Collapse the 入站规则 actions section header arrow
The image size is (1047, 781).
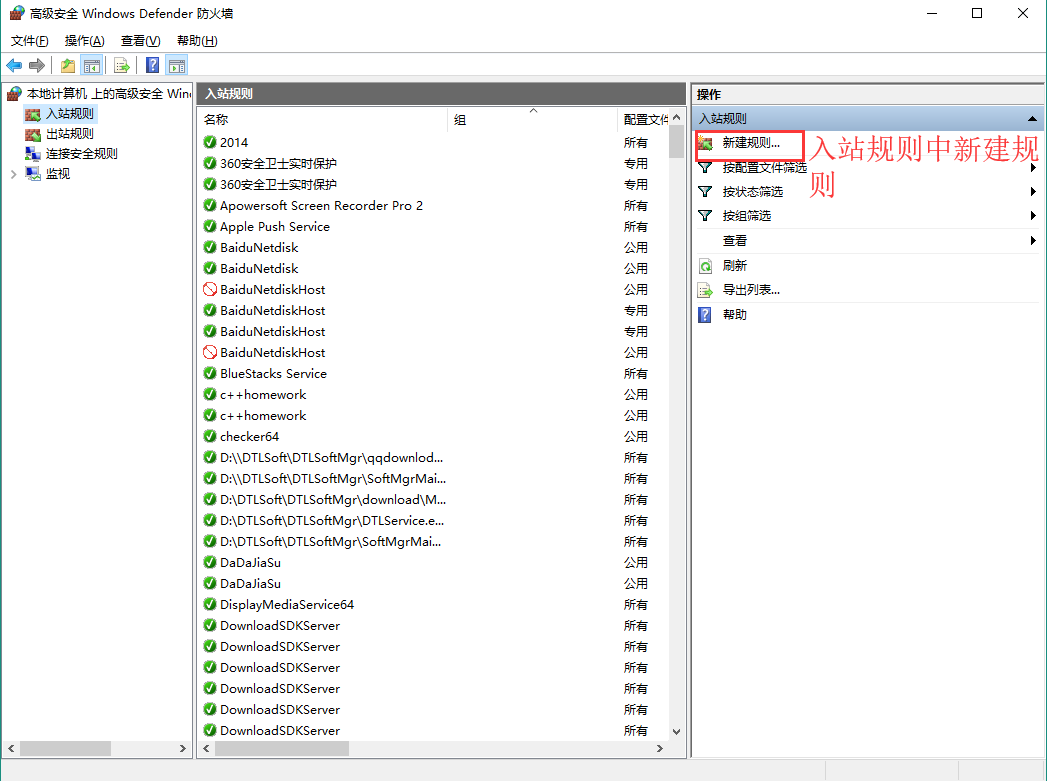coord(1032,119)
